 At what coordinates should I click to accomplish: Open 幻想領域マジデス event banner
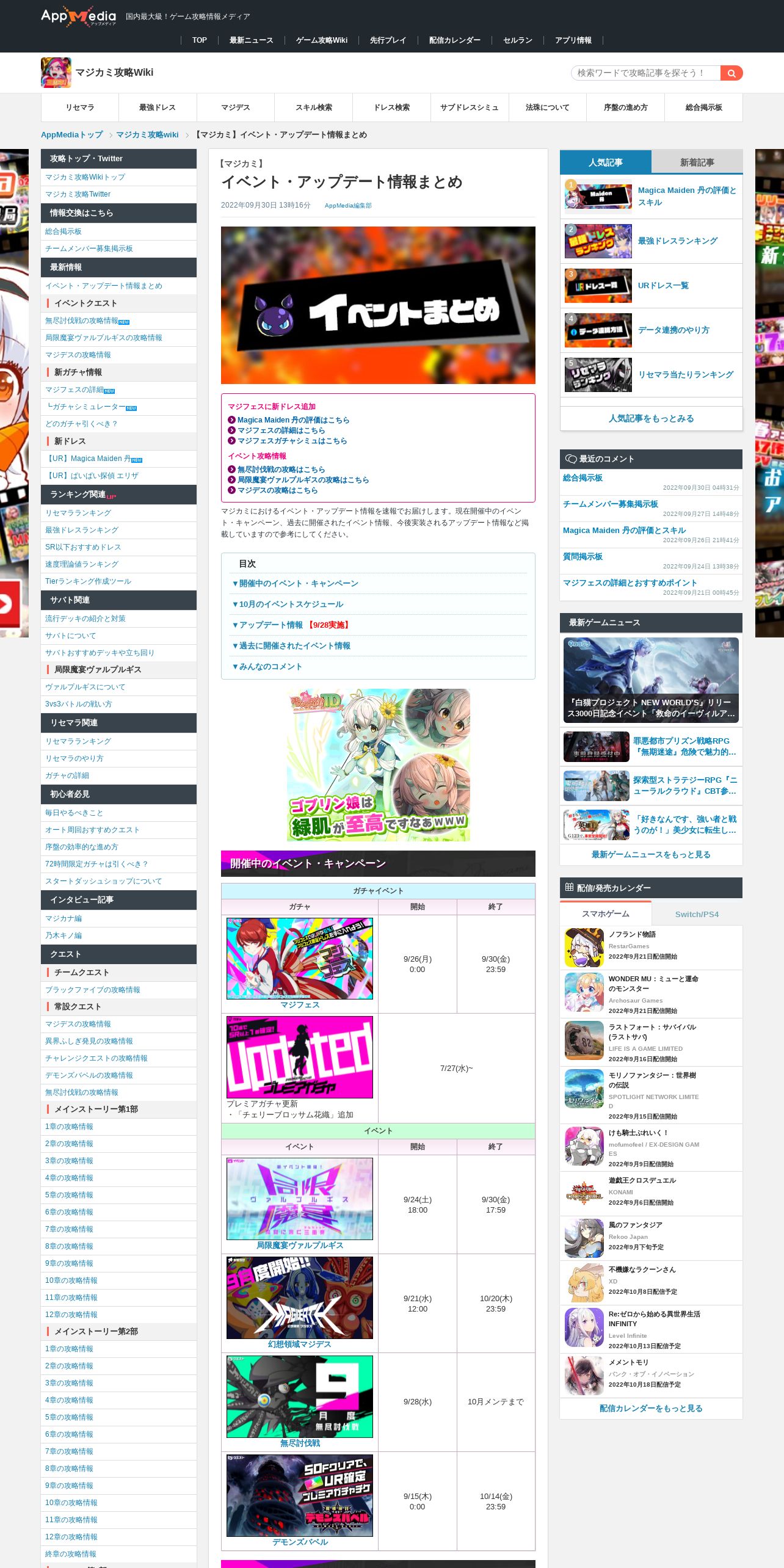coord(300,1298)
